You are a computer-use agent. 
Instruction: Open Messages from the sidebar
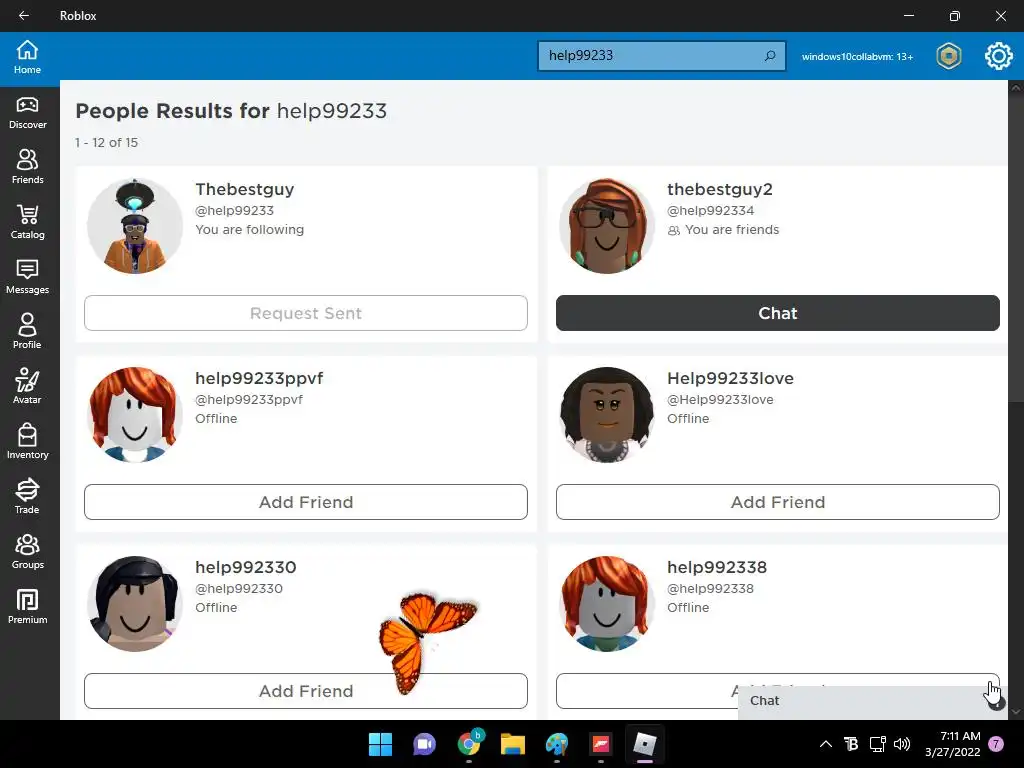click(x=27, y=278)
